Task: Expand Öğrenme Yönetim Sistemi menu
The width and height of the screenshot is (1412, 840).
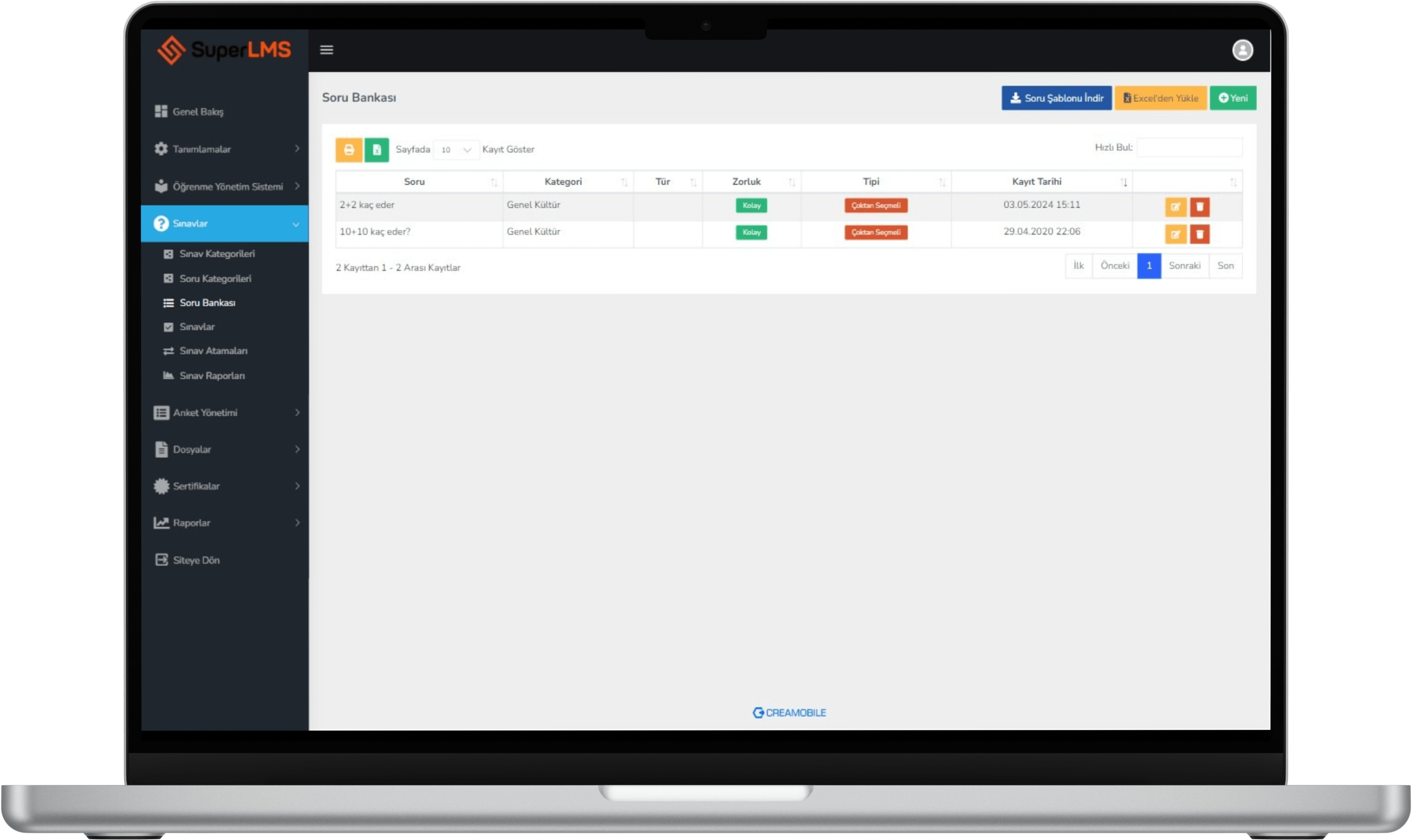Action: 224,186
